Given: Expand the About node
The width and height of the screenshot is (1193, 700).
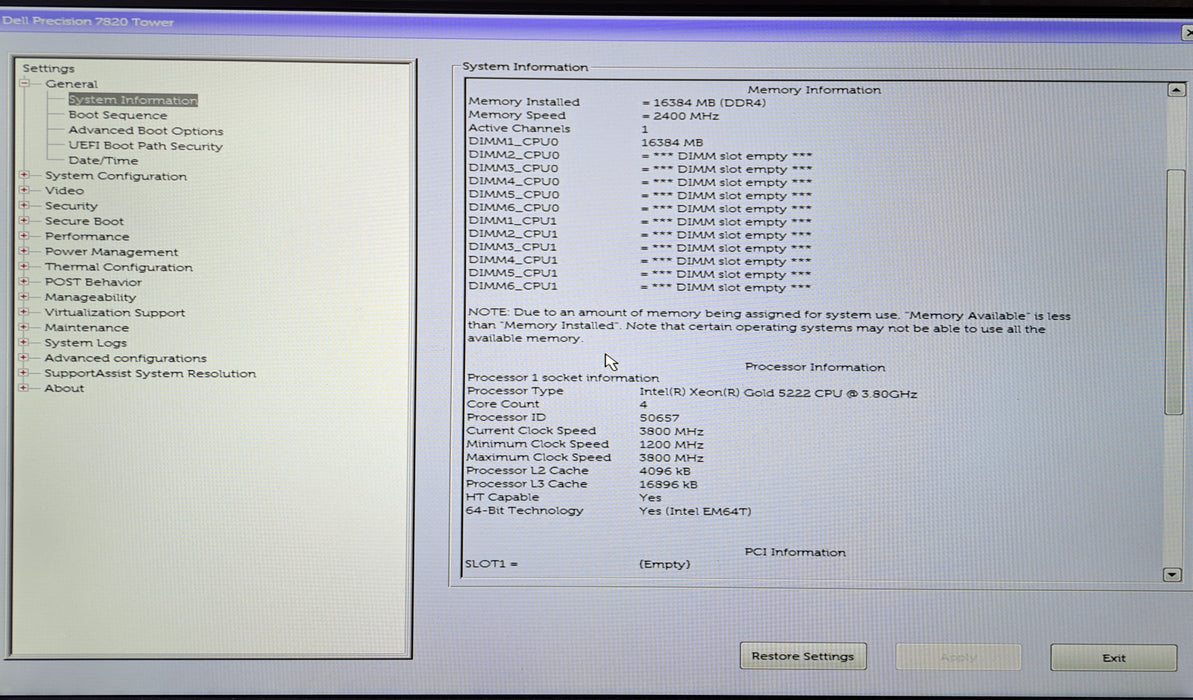Looking at the screenshot, I should (24, 388).
